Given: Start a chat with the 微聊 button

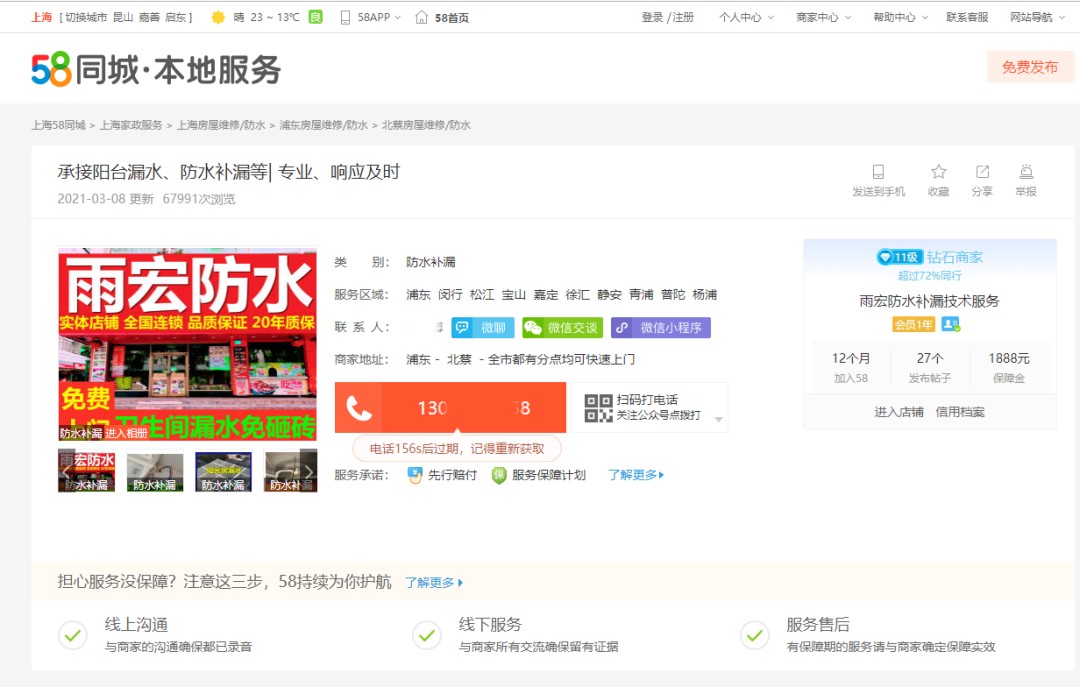Looking at the screenshot, I should tap(482, 327).
